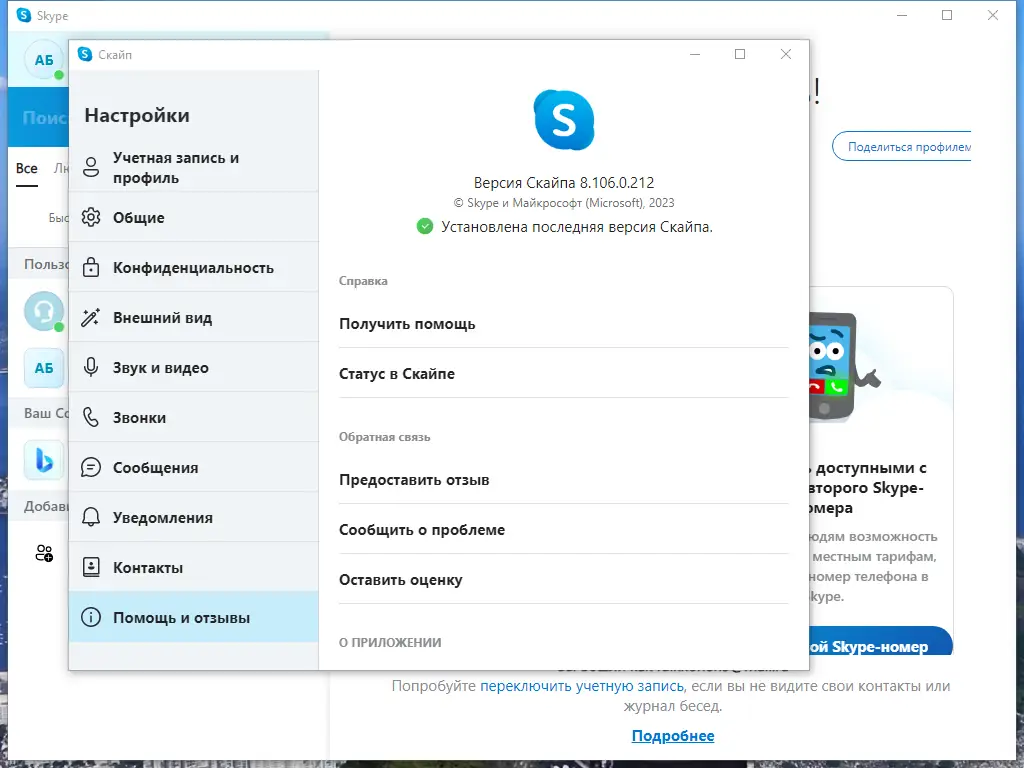This screenshot has width=1024, height=768.
Task: Open Звонки settings section
Action: pyautogui.click(x=193, y=418)
